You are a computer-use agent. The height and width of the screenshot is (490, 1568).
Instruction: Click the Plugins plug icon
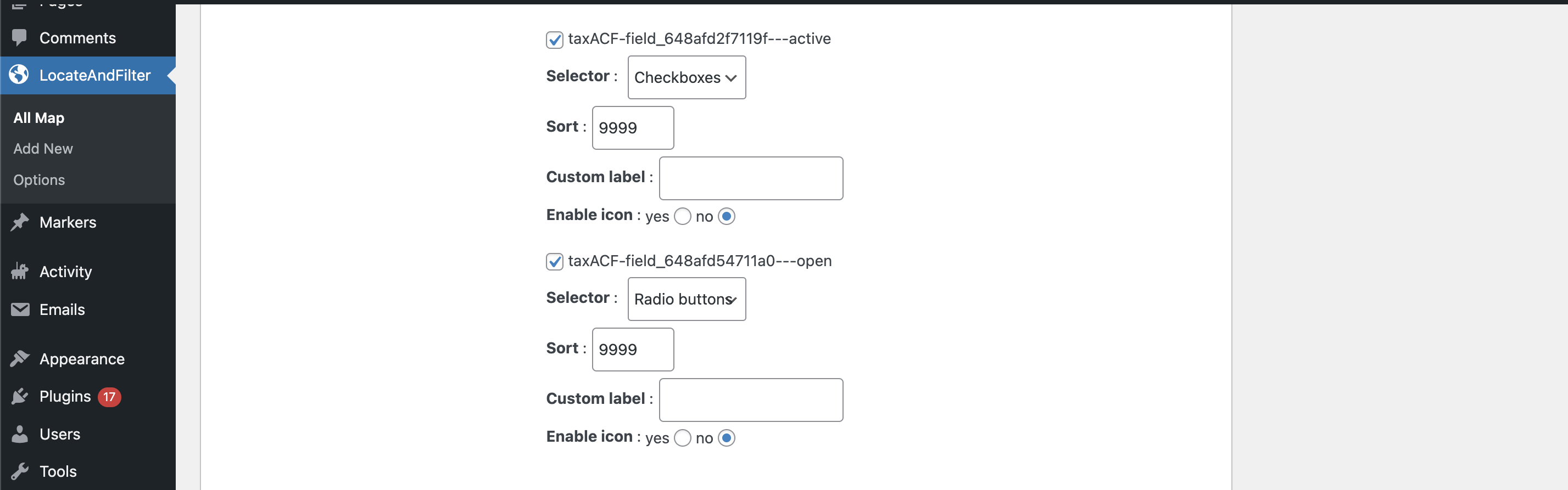pyautogui.click(x=19, y=396)
